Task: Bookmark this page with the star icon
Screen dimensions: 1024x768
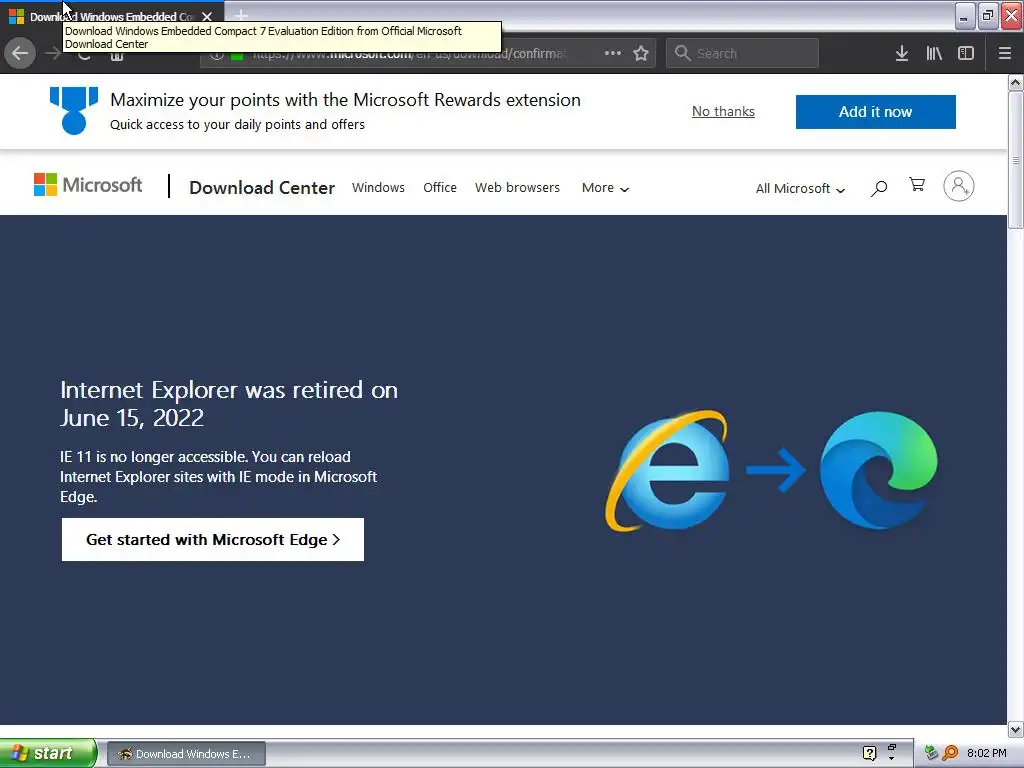Action: click(641, 54)
